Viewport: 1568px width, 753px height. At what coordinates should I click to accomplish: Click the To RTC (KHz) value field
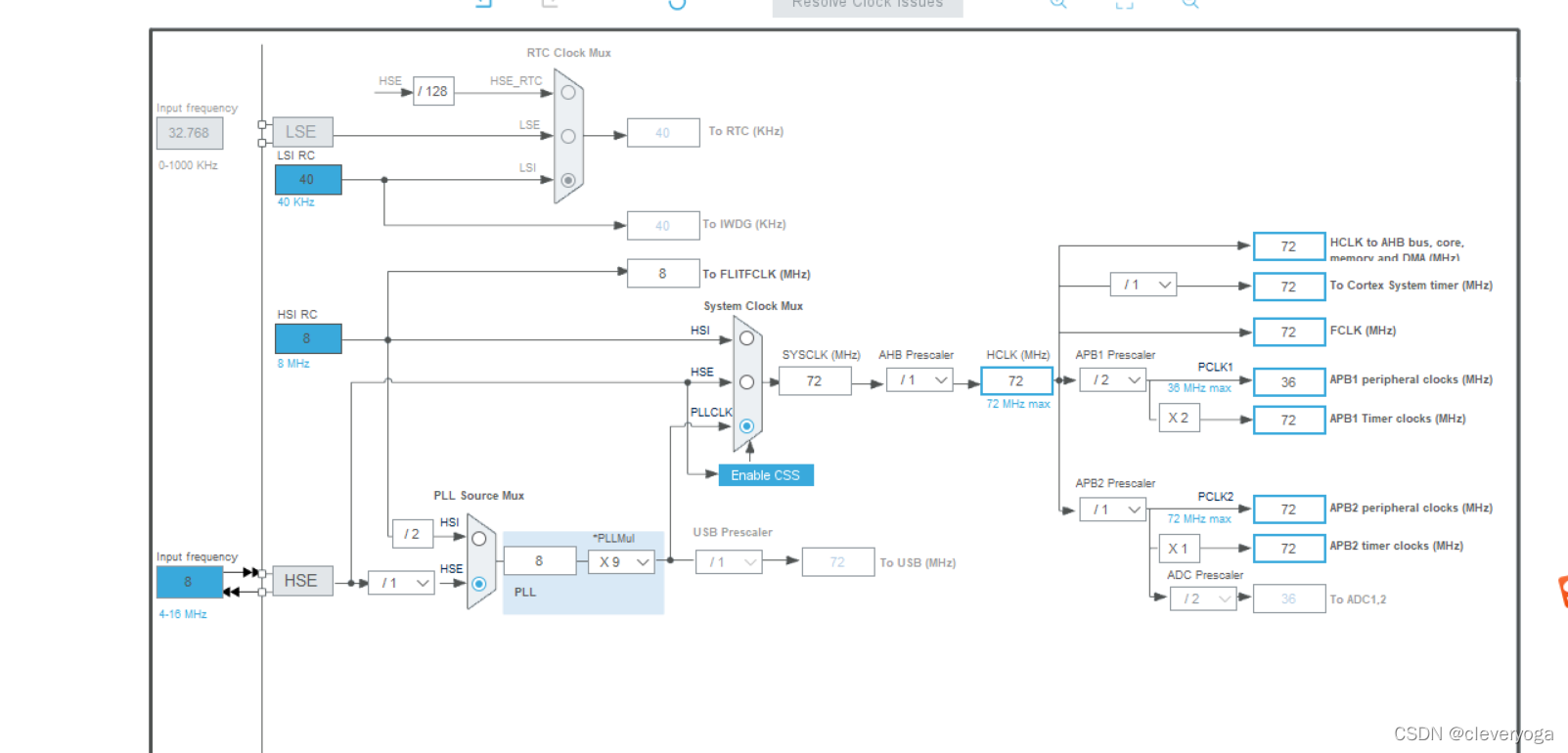663,132
